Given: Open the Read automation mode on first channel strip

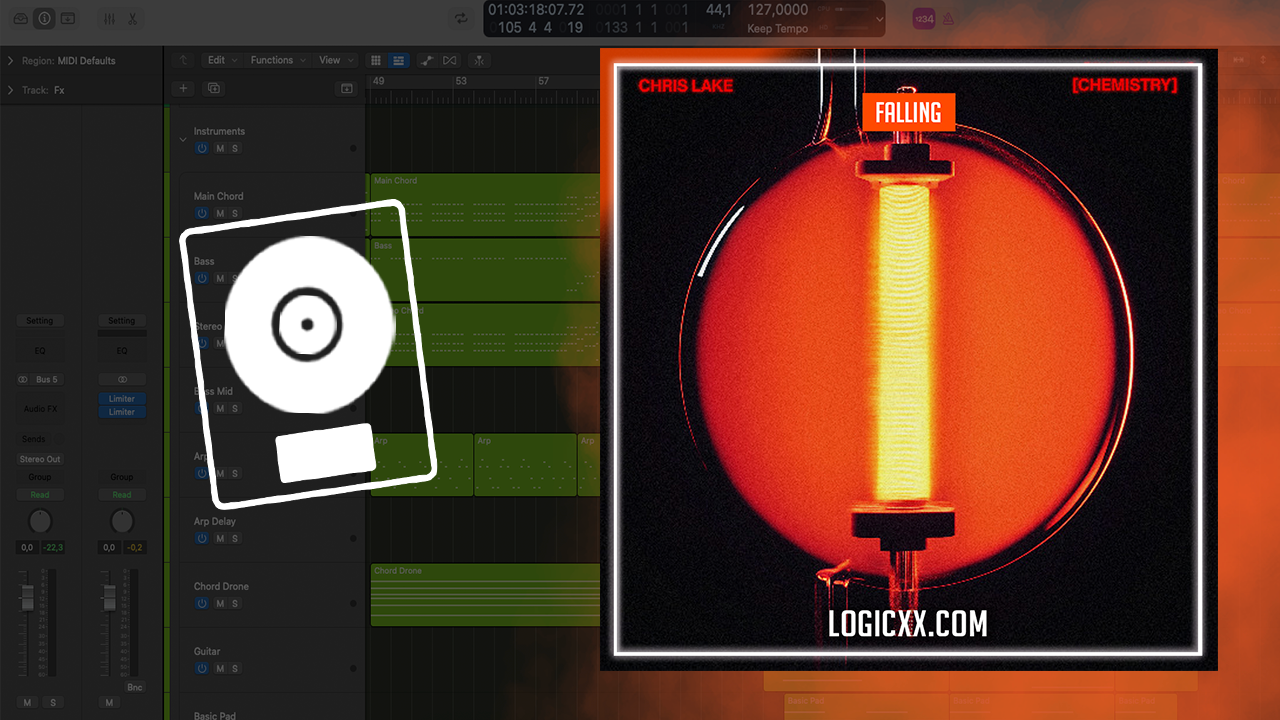Looking at the screenshot, I should [40, 495].
